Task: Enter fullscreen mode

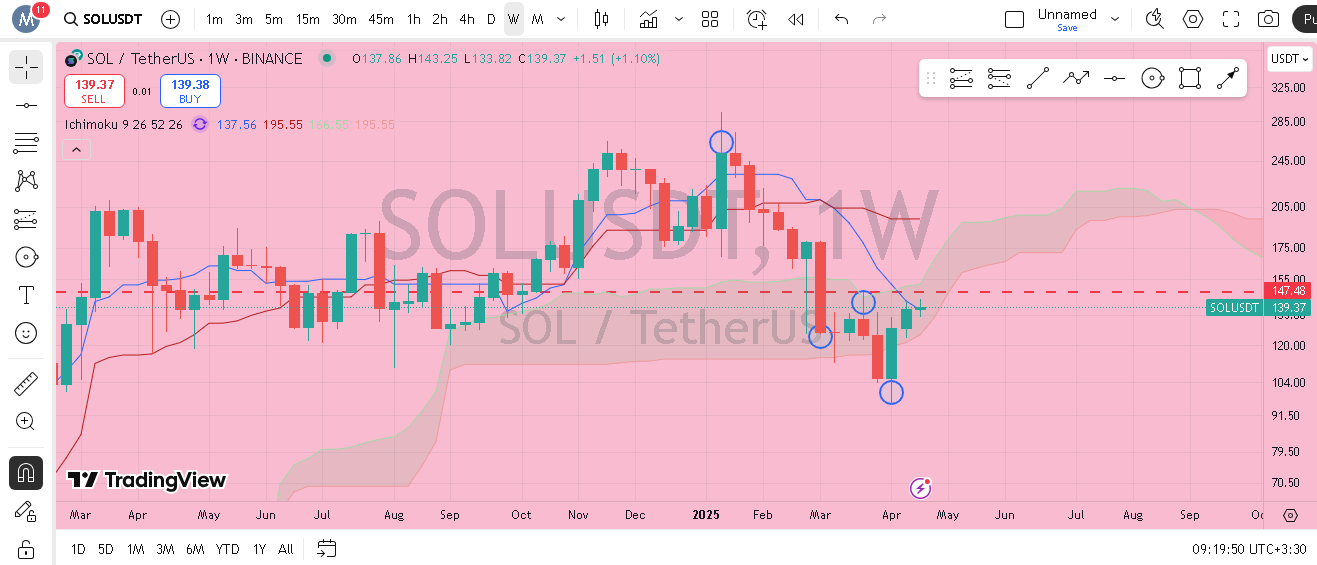Action: point(1231,19)
